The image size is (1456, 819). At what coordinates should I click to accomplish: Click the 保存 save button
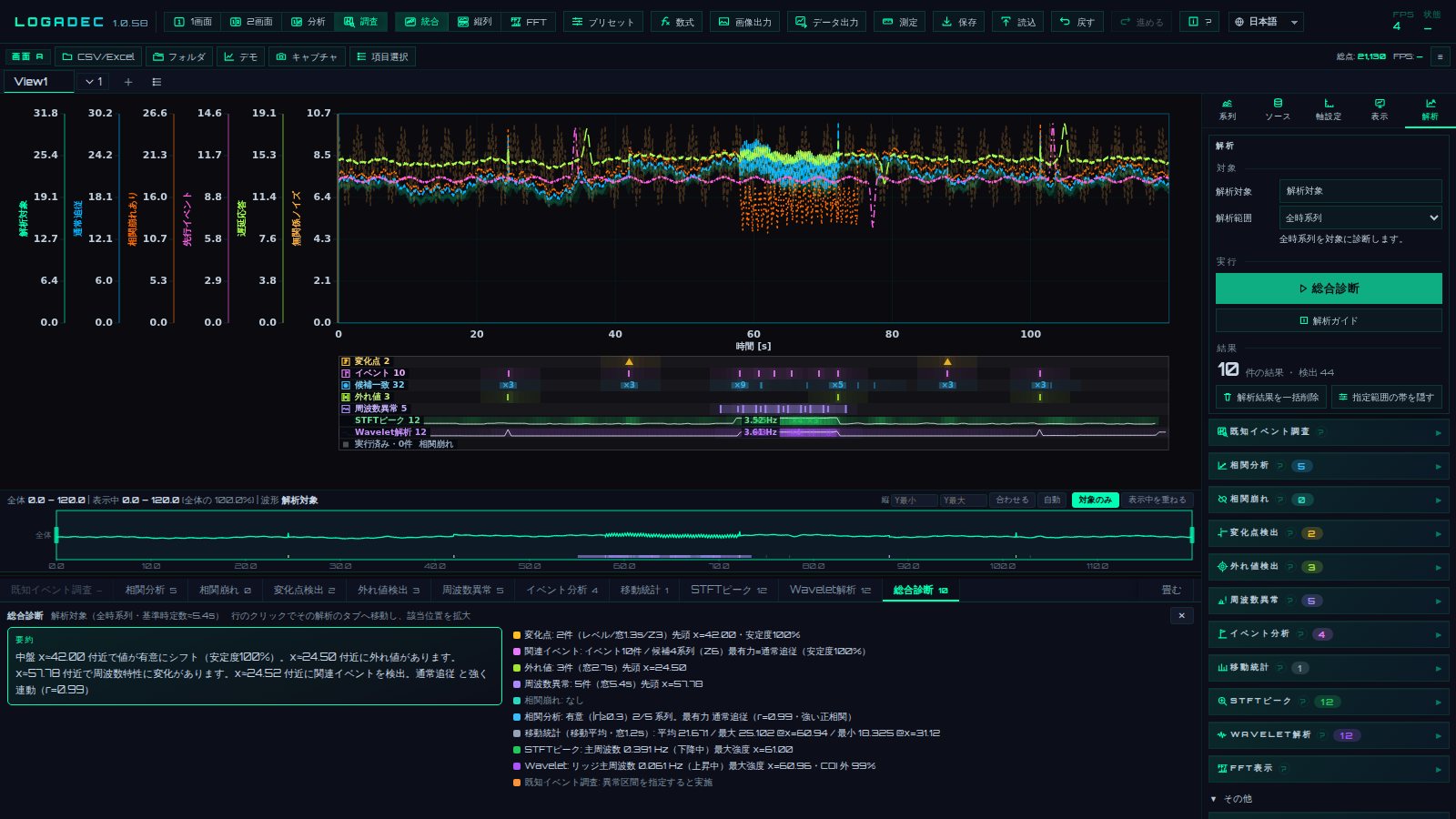958,22
